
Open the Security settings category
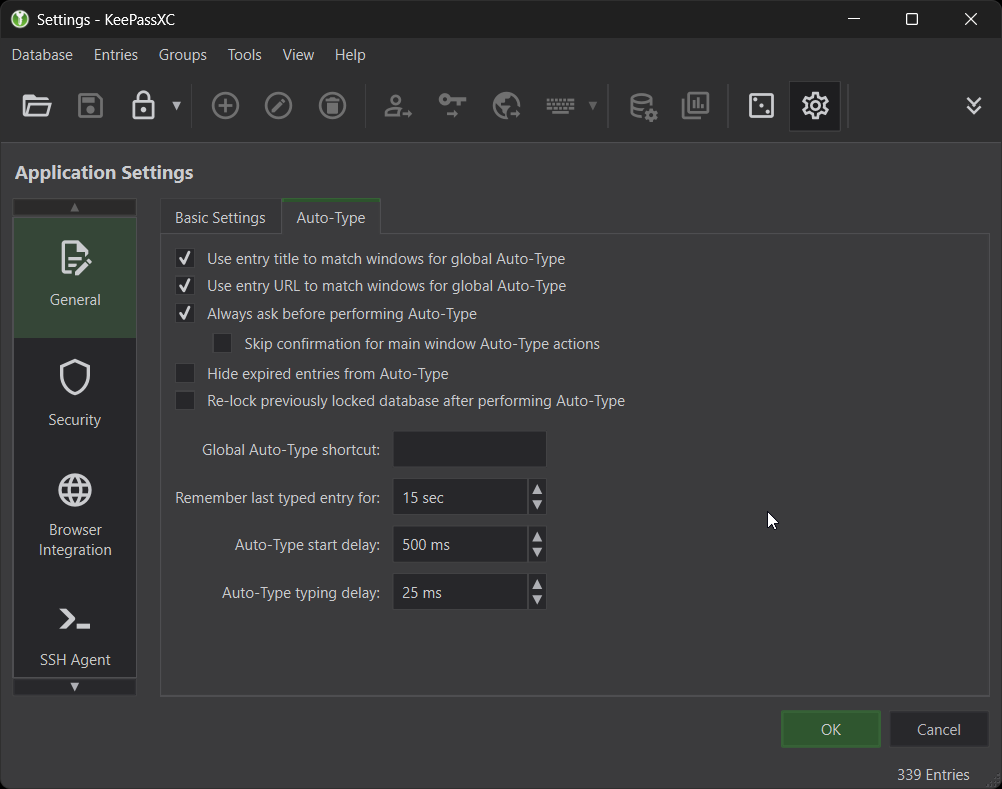click(x=75, y=394)
